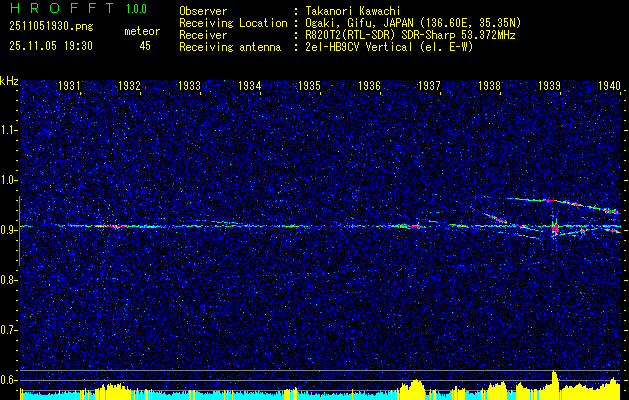Image resolution: width=629 pixels, height=400 pixels.
Task: Click the version number 1.0.0
Action: pyautogui.click(x=136, y=8)
